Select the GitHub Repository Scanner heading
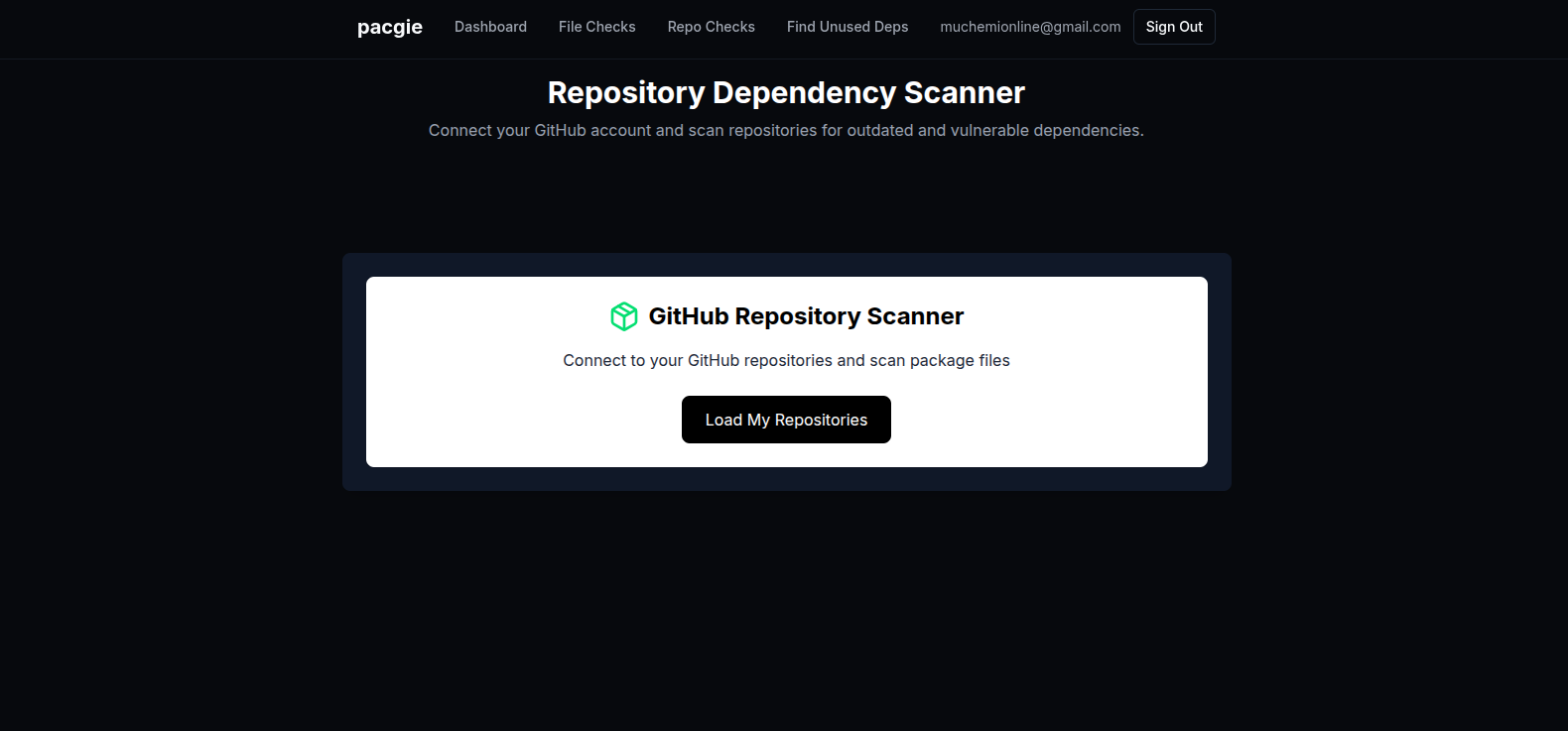This screenshot has width=1568, height=731. pyautogui.click(x=806, y=316)
